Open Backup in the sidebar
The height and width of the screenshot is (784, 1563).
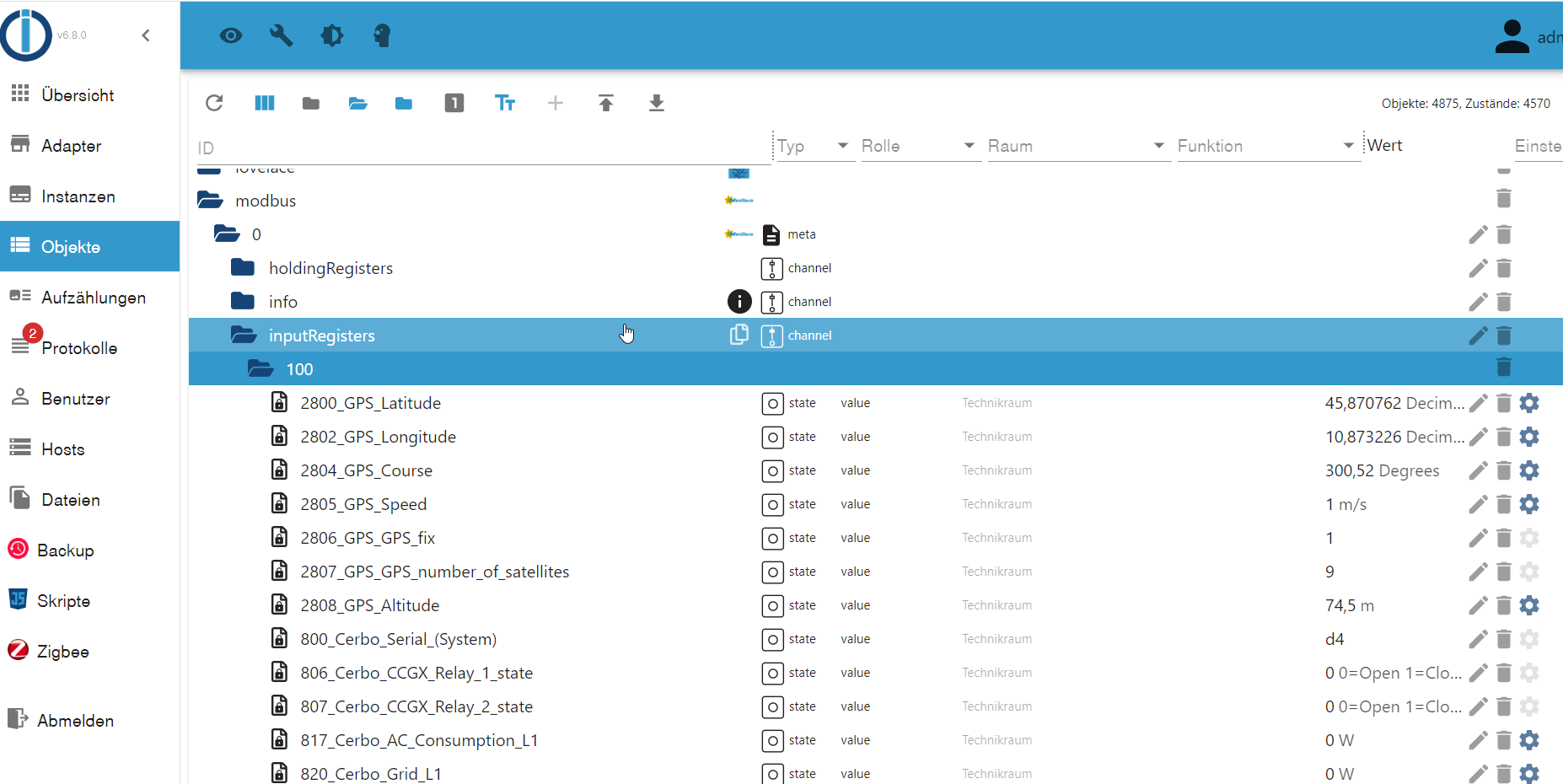tap(89, 550)
